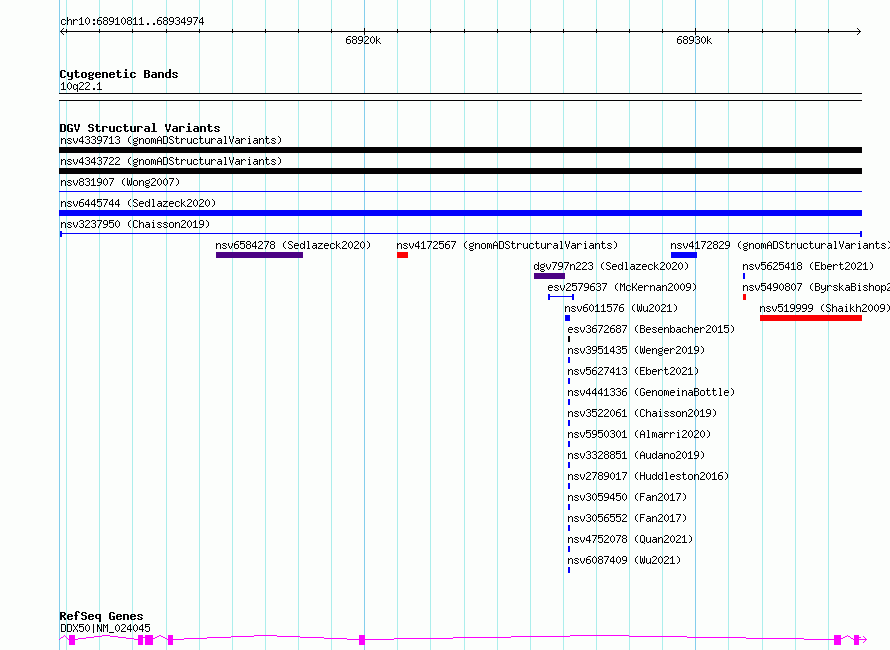Select the esv3672687 (Besenbacher2015) label
Image resolution: width=890 pixels, height=650 pixels.
click(x=651, y=329)
